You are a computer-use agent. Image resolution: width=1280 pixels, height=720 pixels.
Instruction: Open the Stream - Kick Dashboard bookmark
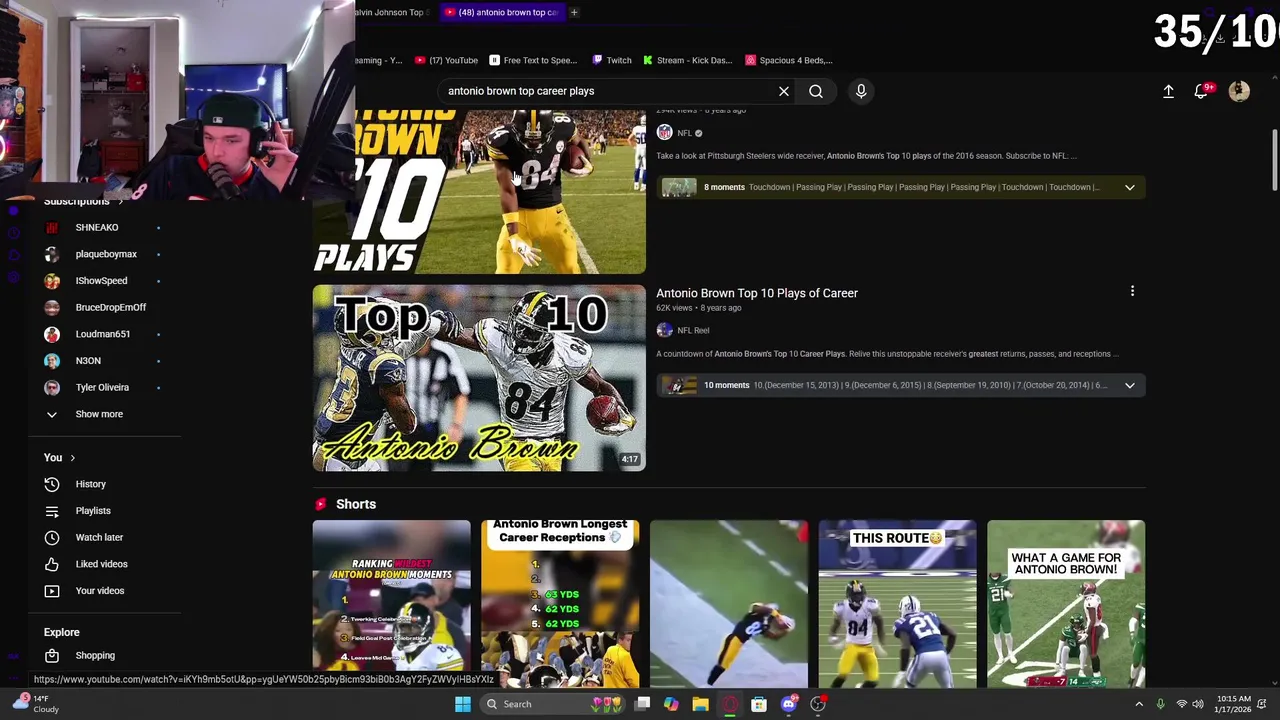pos(688,60)
